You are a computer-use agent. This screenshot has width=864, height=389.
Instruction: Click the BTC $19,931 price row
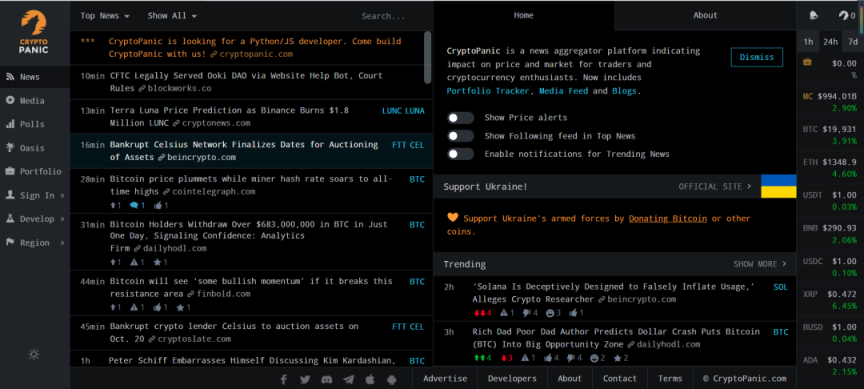tap(830, 136)
